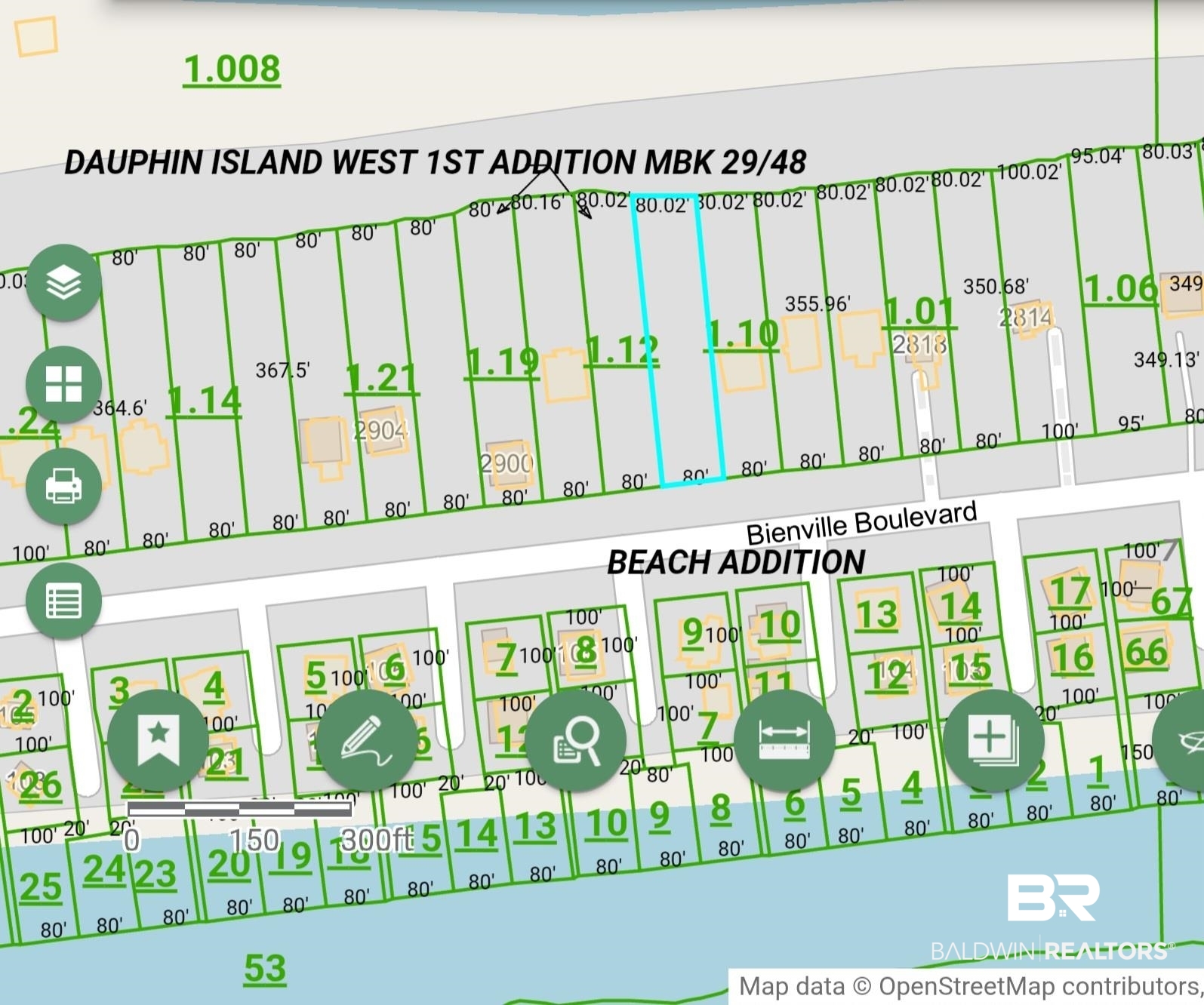Select parcel label 1.21

382,379
